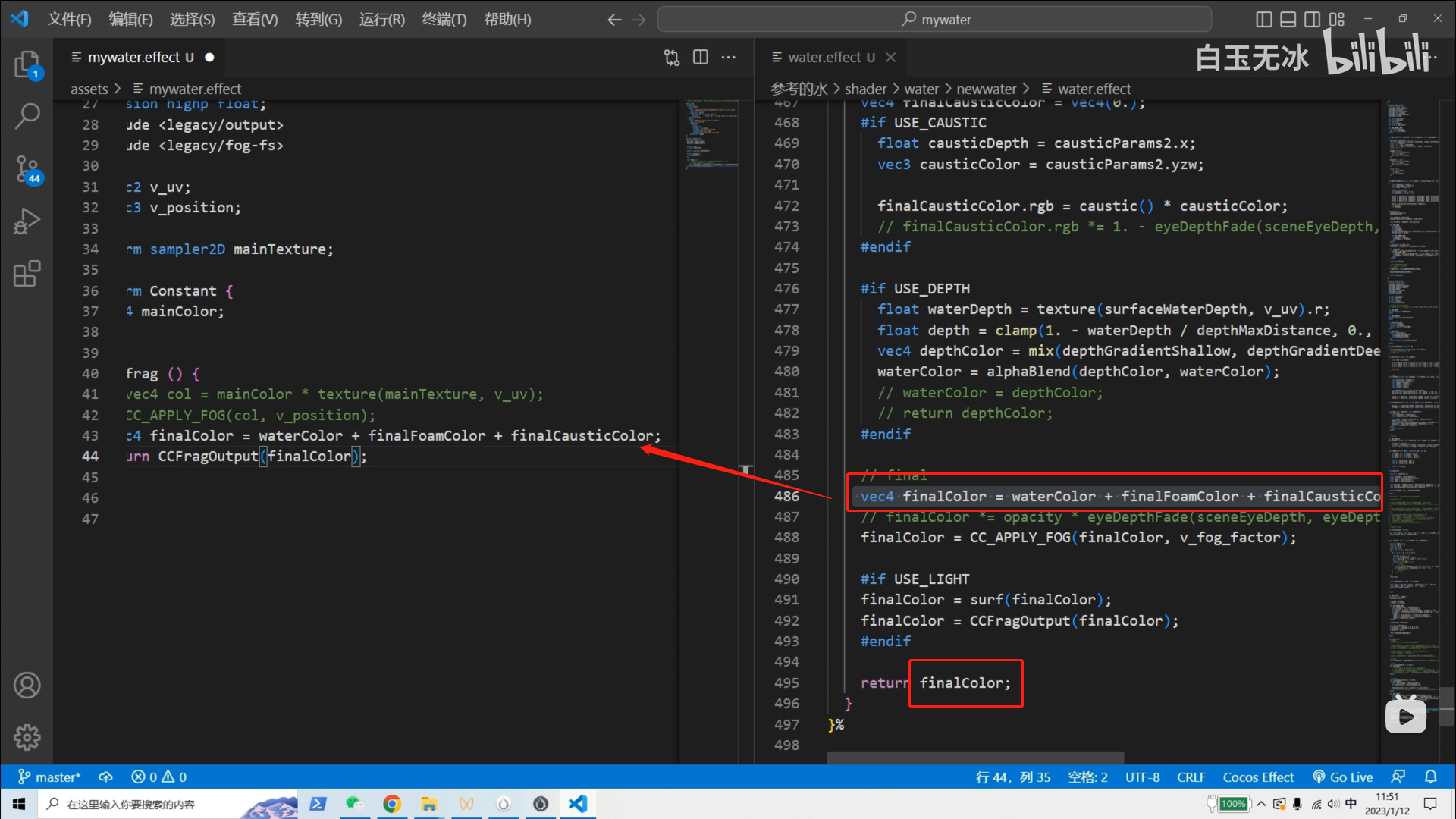Screen dimensions: 1456x819
Task: Open the Manage gear settings icon
Action: [27, 736]
